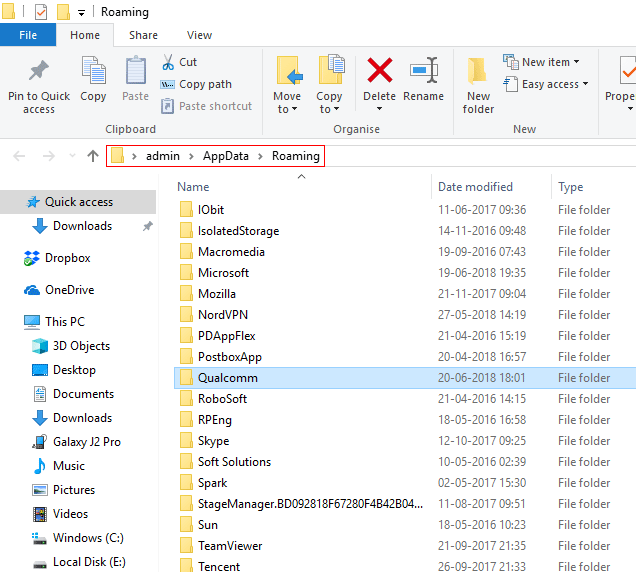Click Roaming in the address breadcrumb

click(x=296, y=156)
